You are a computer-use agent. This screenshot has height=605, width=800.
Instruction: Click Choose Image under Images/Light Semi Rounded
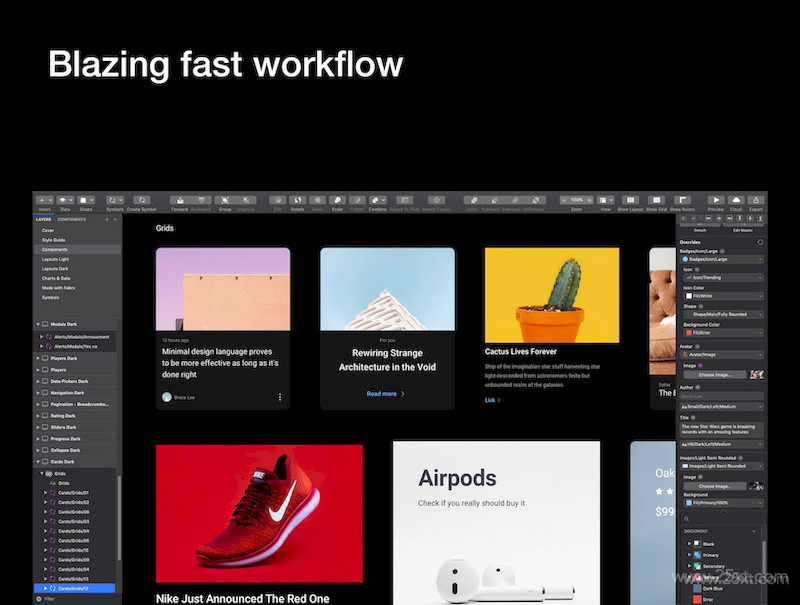(715, 486)
